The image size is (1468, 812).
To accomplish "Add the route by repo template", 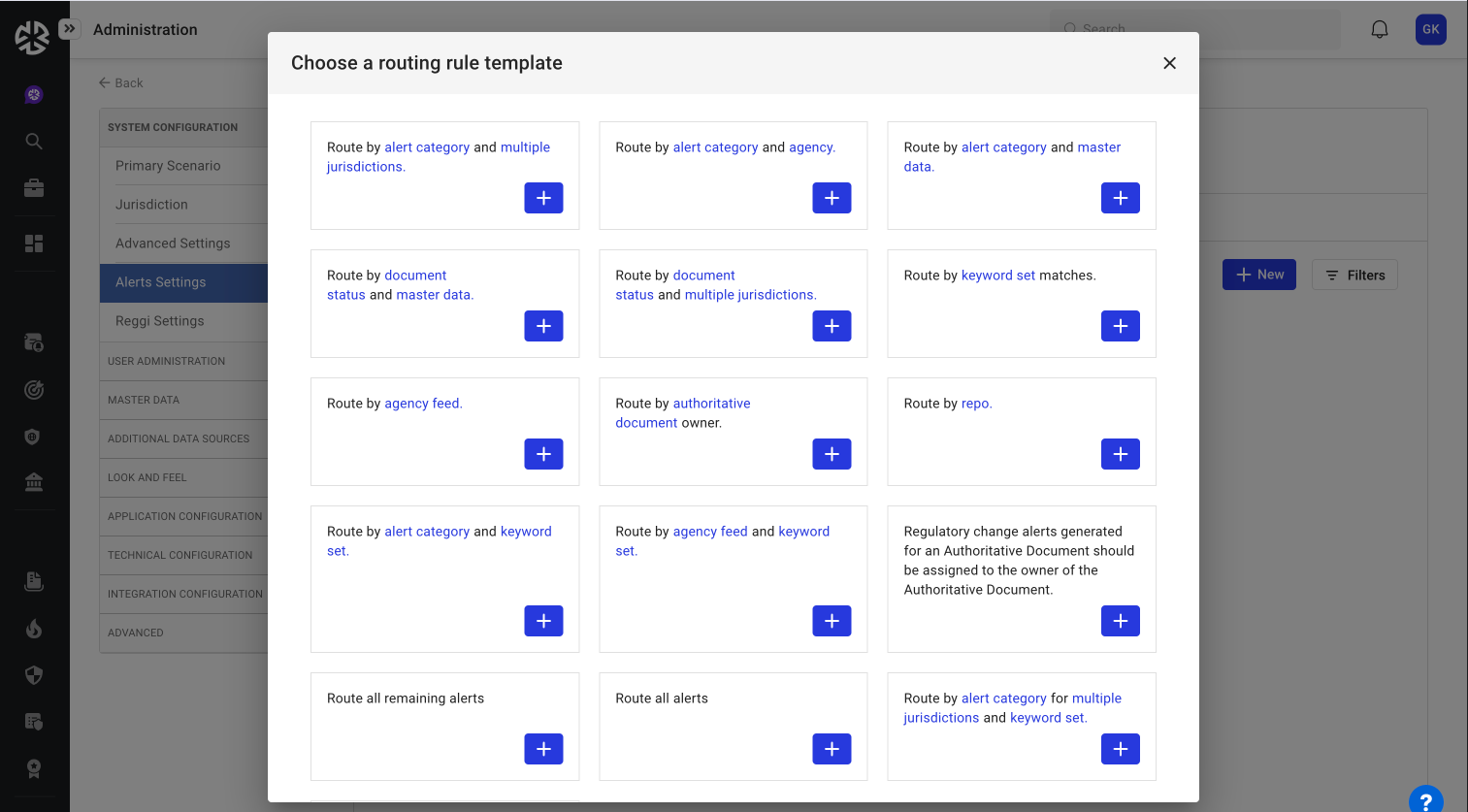I will click(x=1121, y=454).
